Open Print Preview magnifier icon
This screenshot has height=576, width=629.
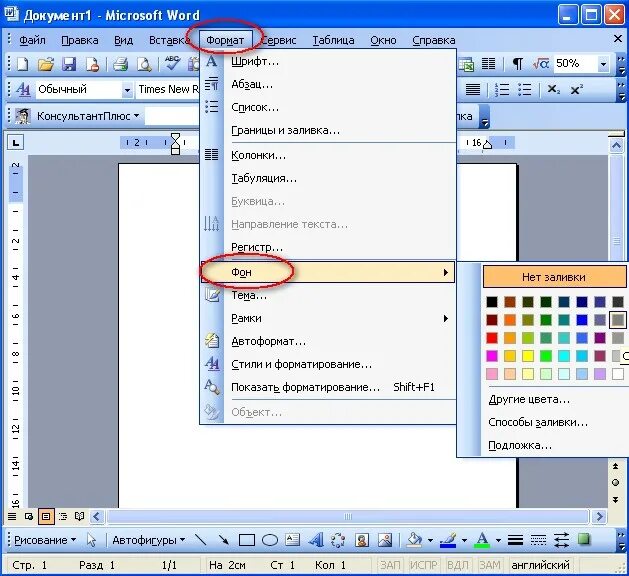pyautogui.click(x=144, y=64)
